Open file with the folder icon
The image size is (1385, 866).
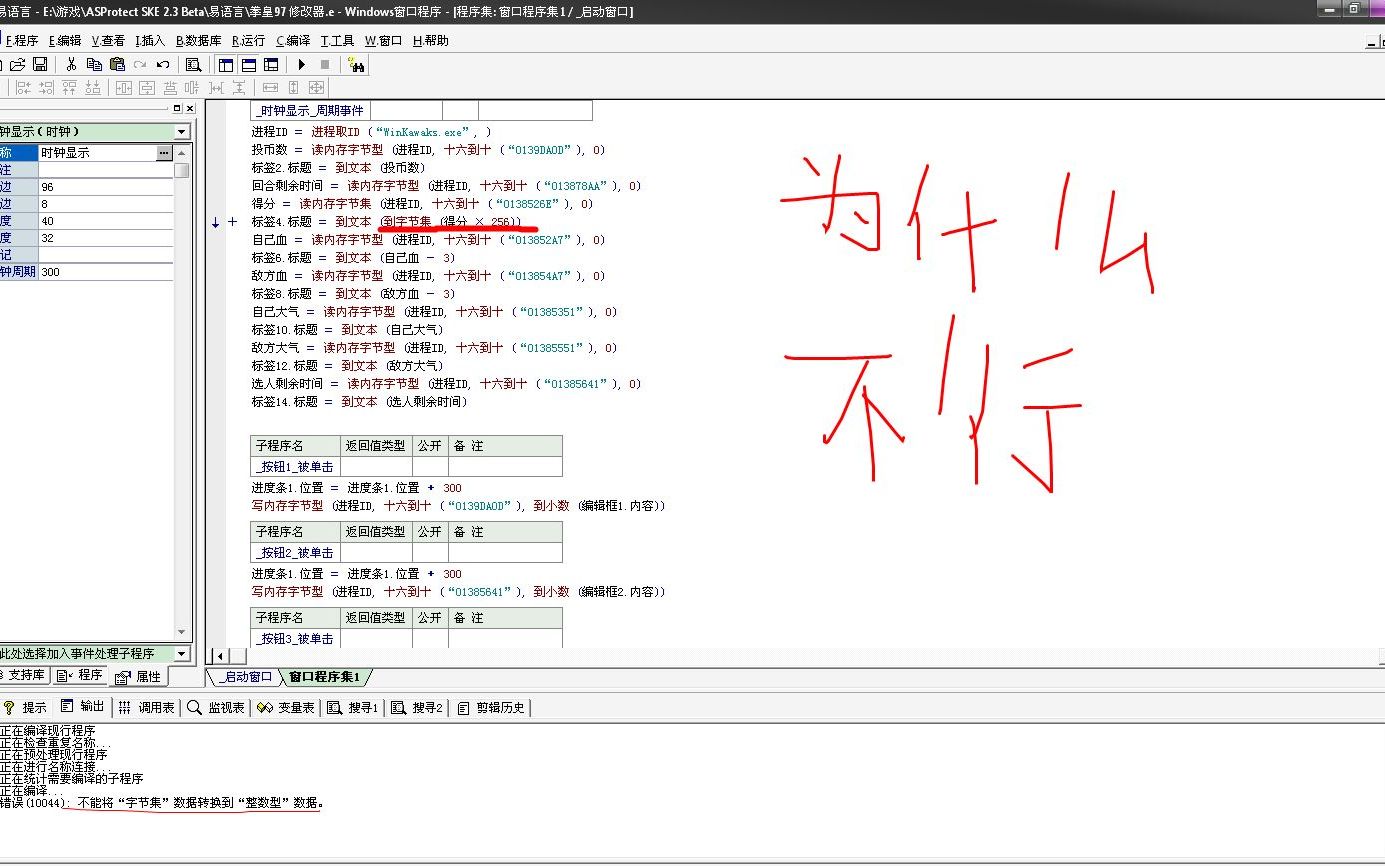point(18,64)
